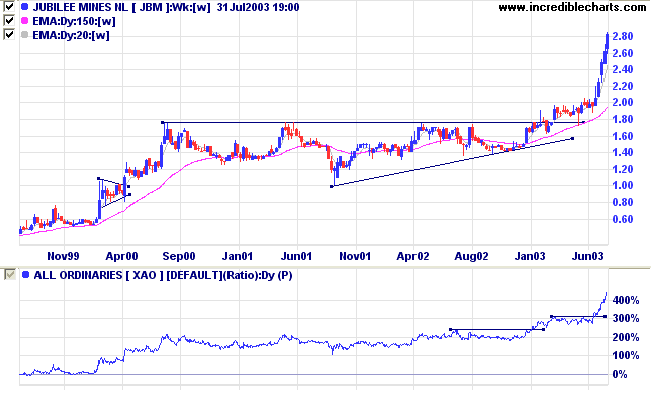Image resolution: width=651 pixels, height=395 pixels.
Task: Uncheck the EMA:Dy:150 indicator checkbox
Action: click(9, 20)
